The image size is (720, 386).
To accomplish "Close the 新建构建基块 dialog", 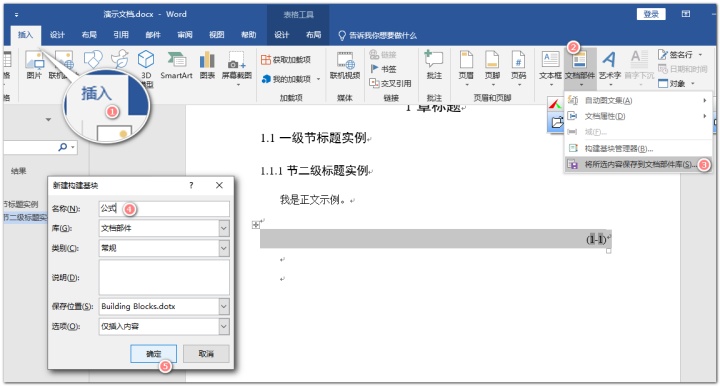I will (219, 185).
